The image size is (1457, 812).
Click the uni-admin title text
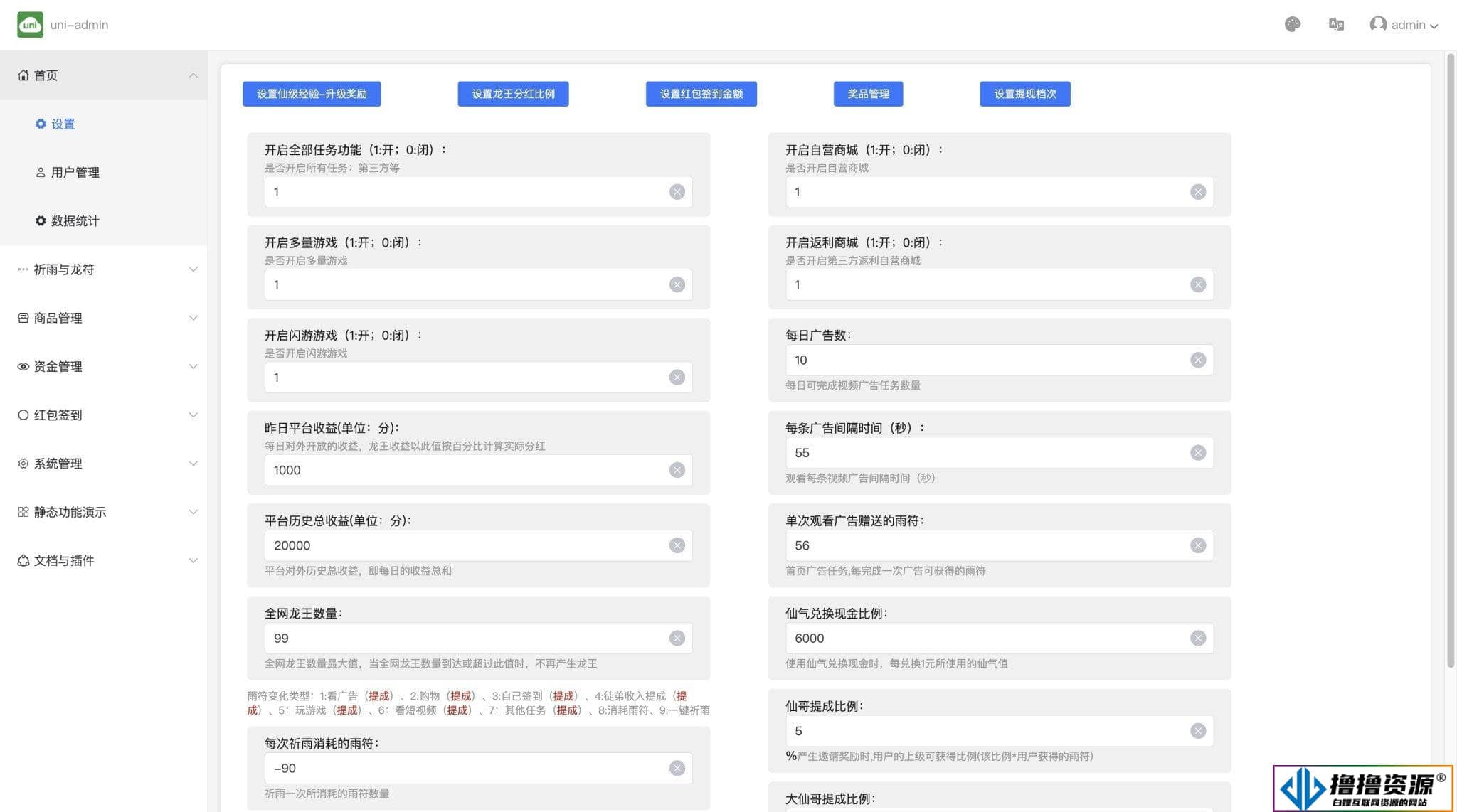pos(79,25)
